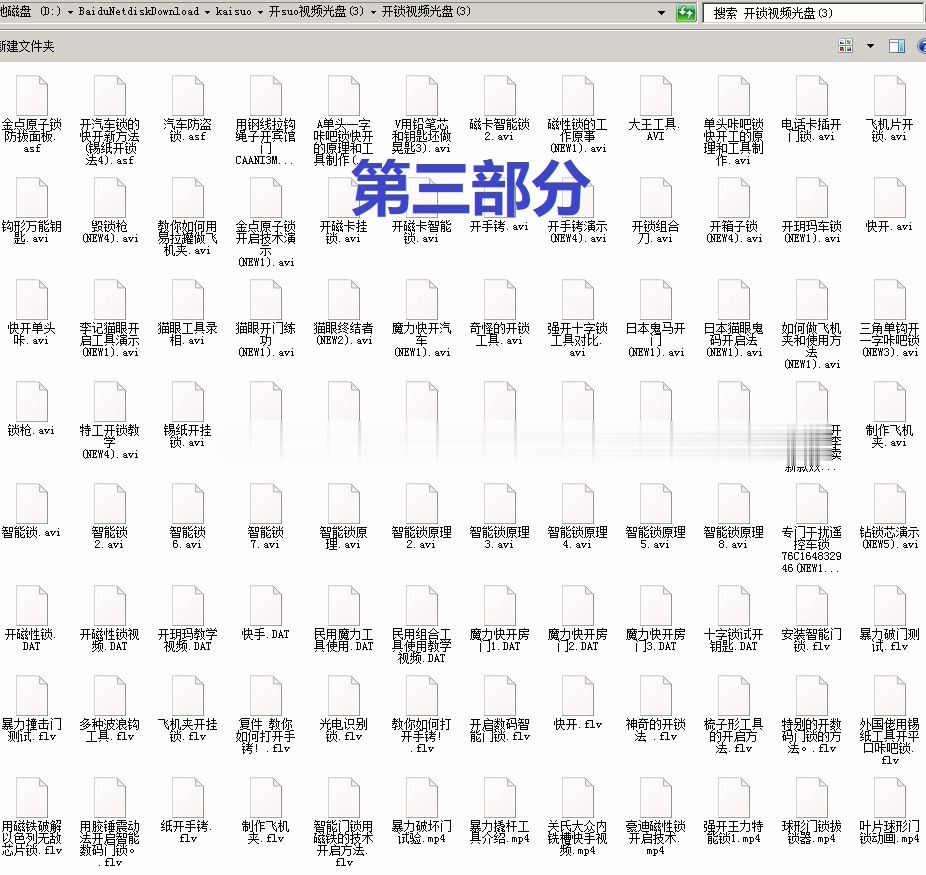Select the file 钩形万能钥匙.avi
The width and height of the screenshot is (926, 875).
pos(32,210)
